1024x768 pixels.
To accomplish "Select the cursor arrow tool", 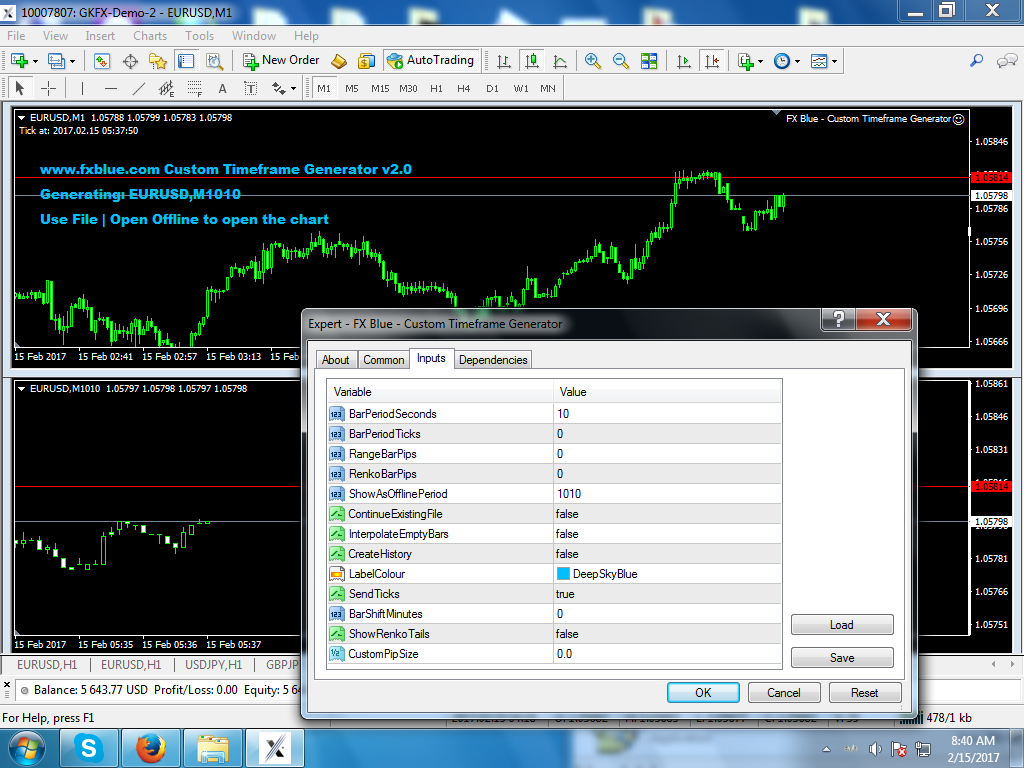I will coord(20,88).
